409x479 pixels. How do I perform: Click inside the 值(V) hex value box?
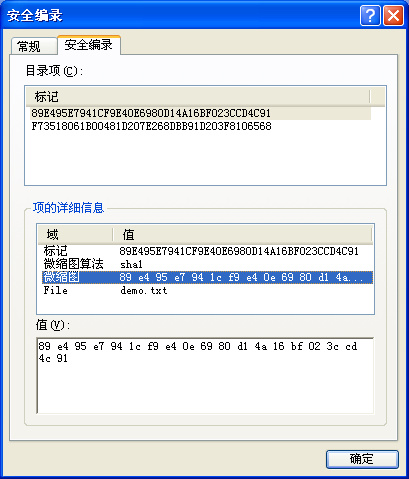coord(205,376)
